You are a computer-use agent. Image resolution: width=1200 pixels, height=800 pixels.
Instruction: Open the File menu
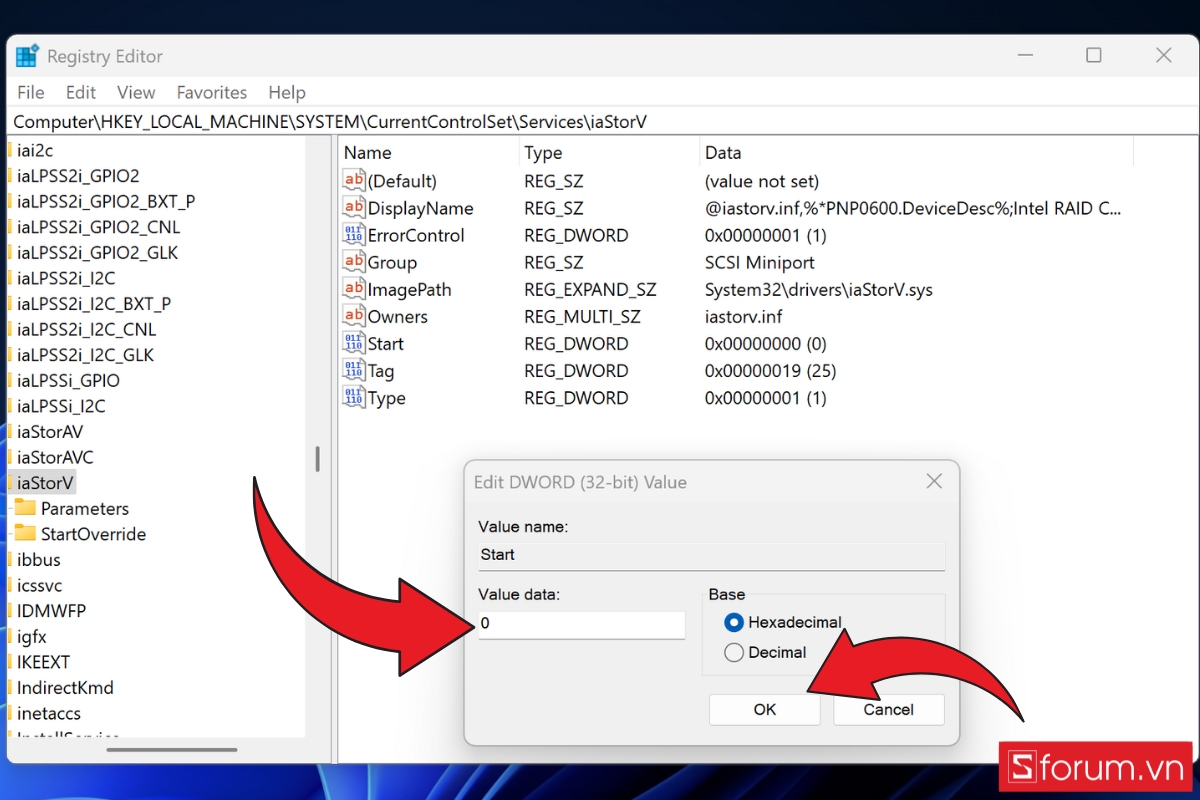point(31,92)
